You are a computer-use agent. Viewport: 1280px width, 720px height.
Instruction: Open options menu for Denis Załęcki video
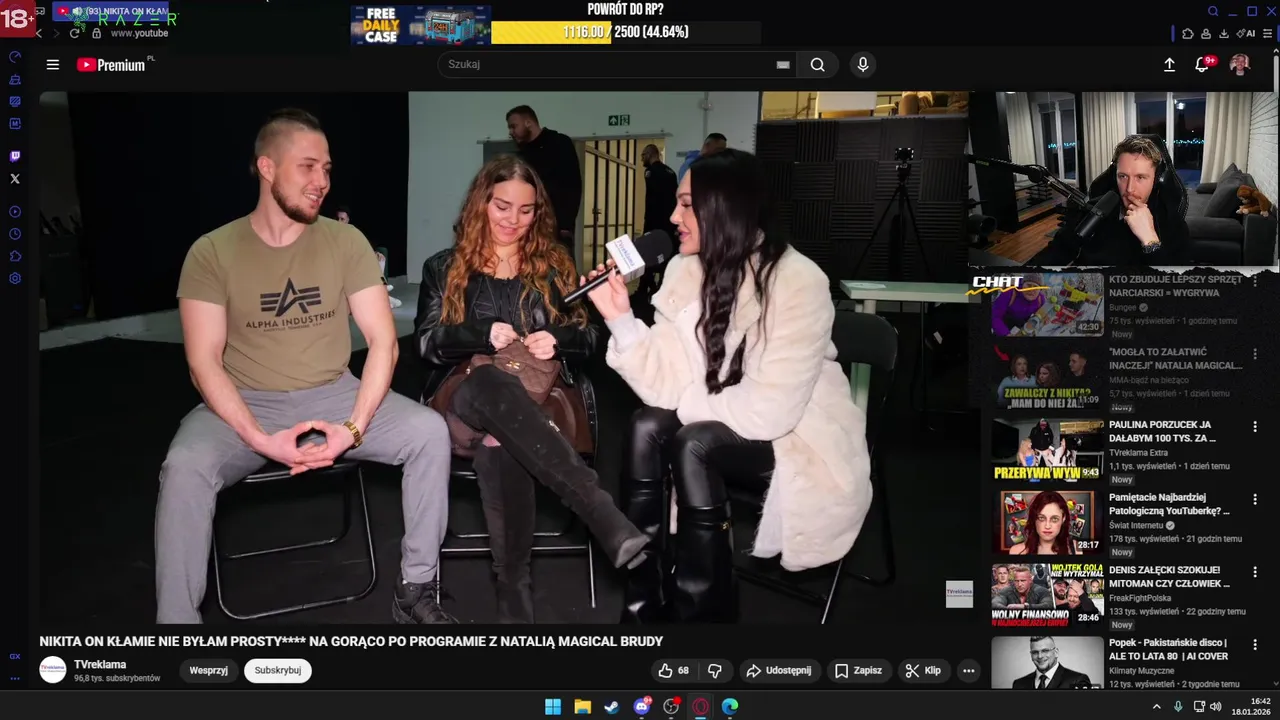[x=1255, y=571]
